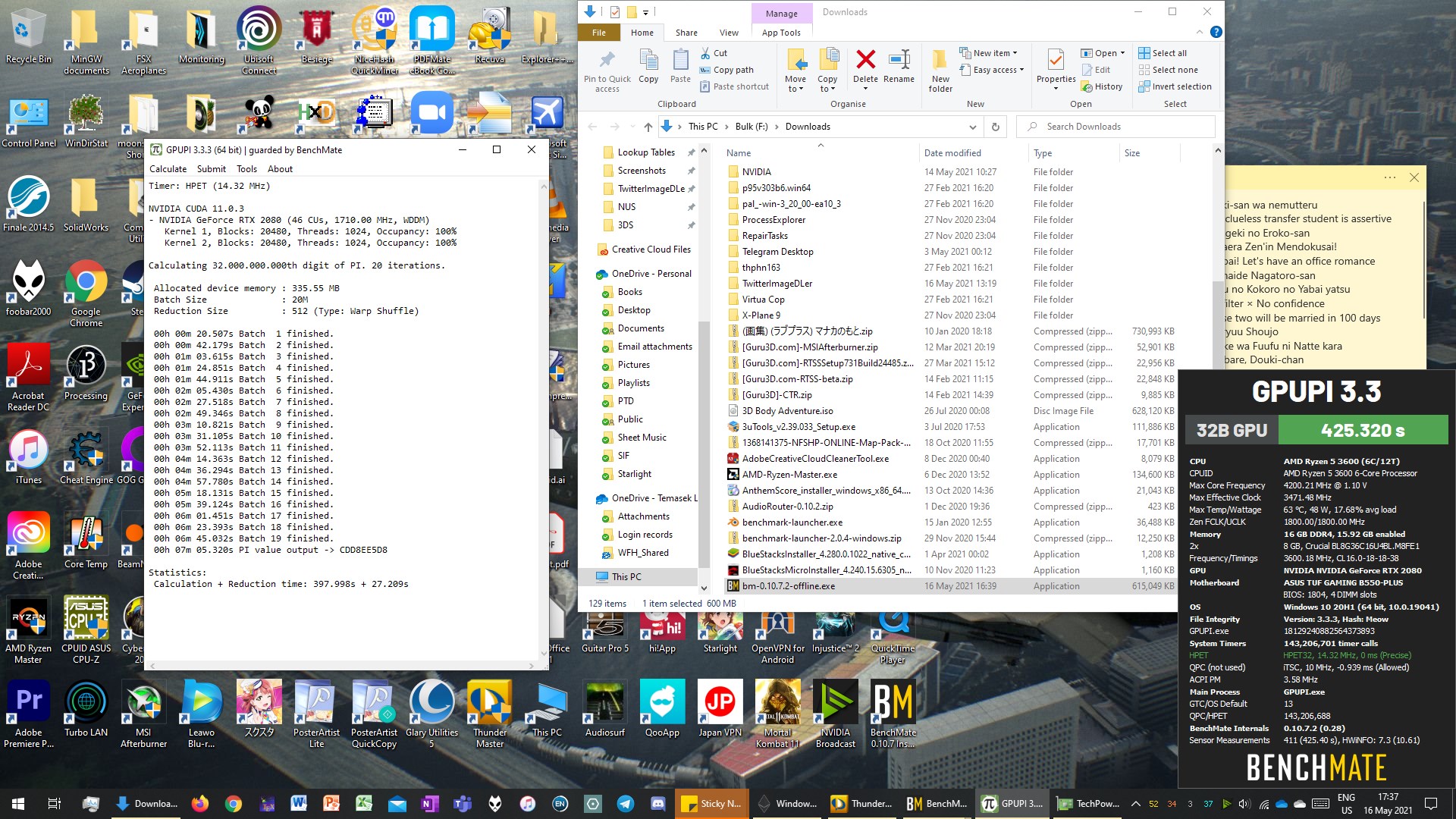Viewport: 1456px width, 819px height.
Task: Select the Google Chrome desktop icon
Action: click(86, 293)
